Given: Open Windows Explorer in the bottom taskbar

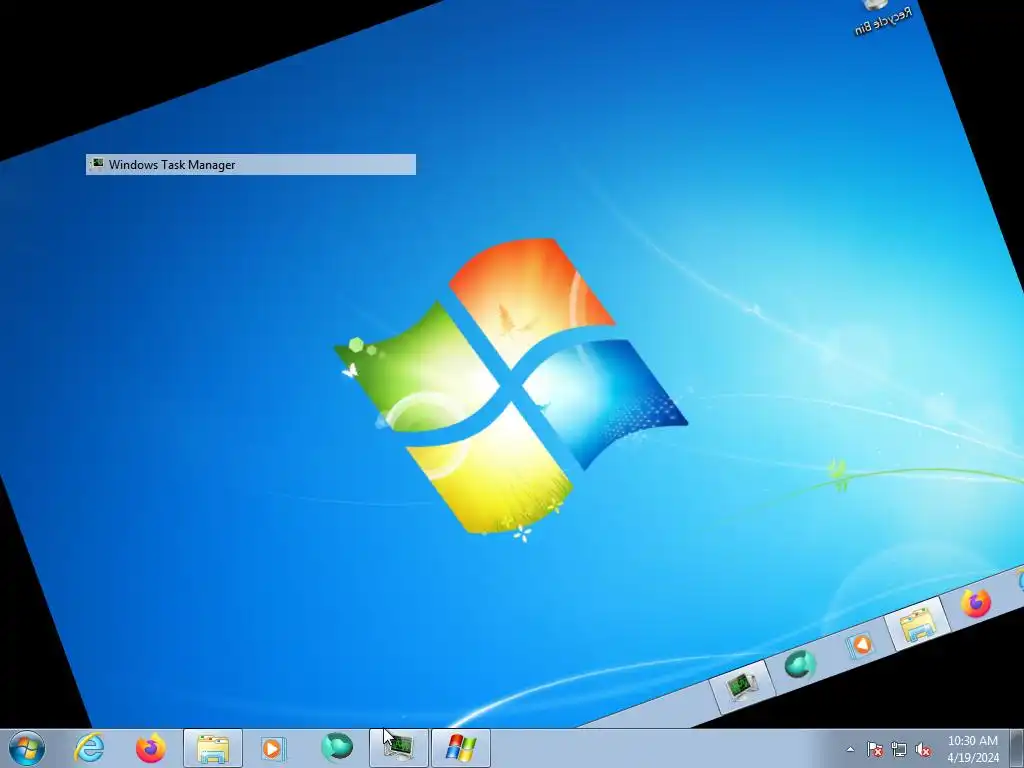Looking at the screenshot, I should point(213,748).
